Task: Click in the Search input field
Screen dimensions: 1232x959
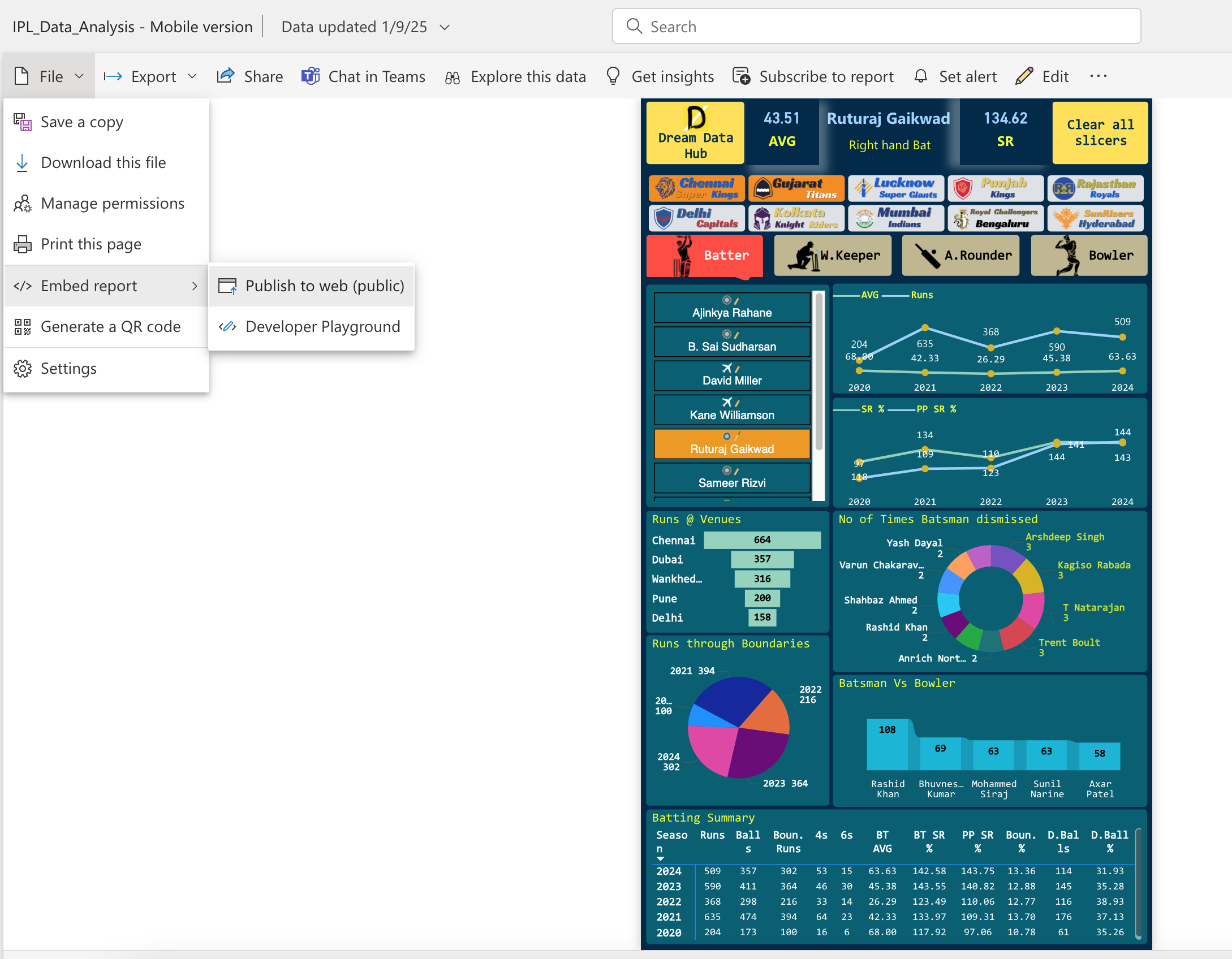Action: (876, 26)
